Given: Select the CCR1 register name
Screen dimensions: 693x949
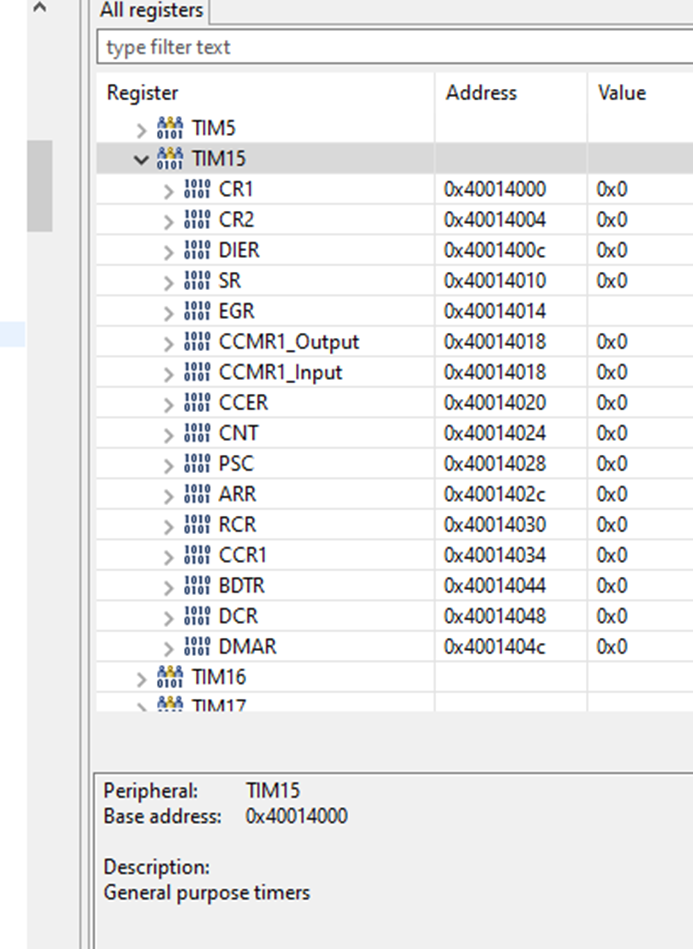Looking at the screenshot, I should click(242, 555).
